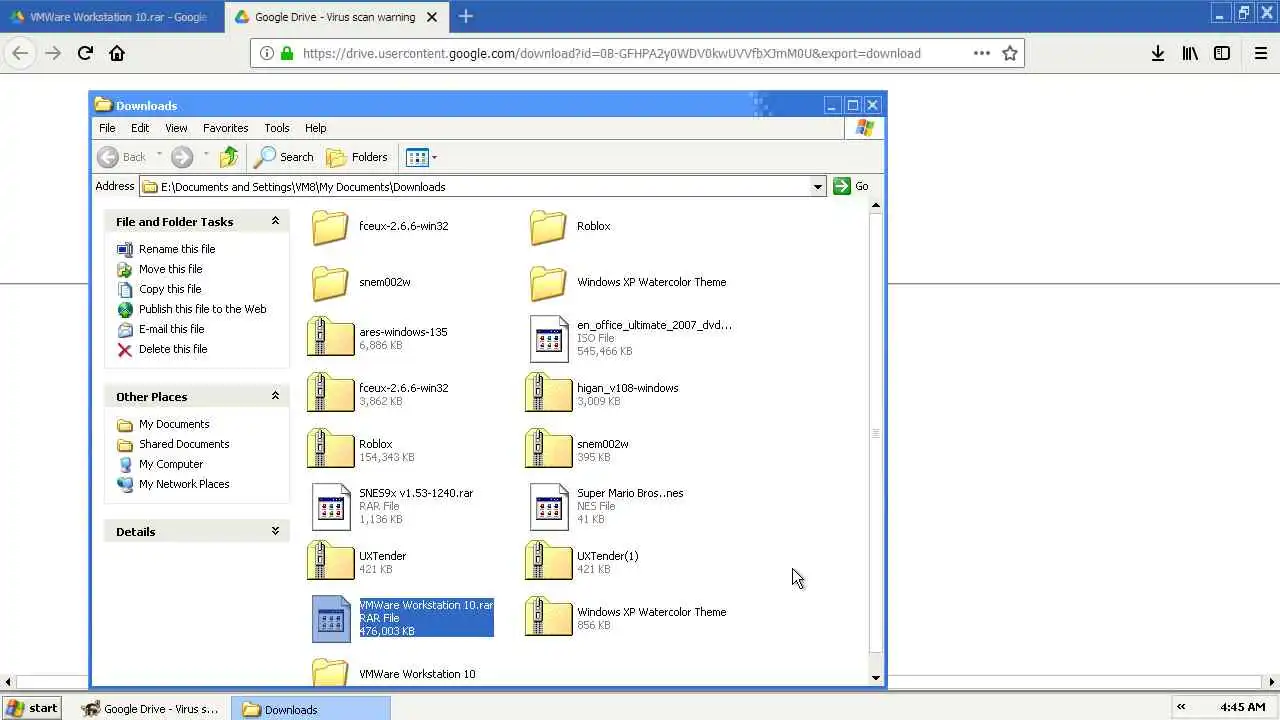The width and height of the screenshot is (1280, 720).
Task: Select snem002w 395 KB zip icon
Action: (x=548, y=449)
